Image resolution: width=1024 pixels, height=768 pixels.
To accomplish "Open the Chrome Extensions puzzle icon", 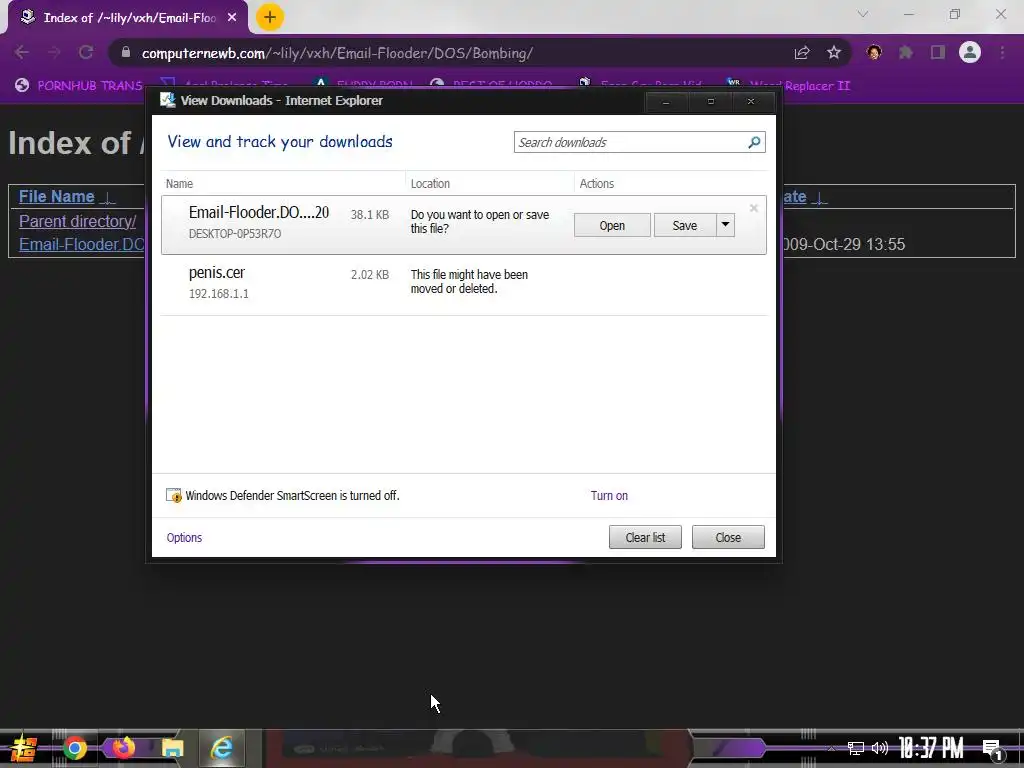I will coord(906,52).
